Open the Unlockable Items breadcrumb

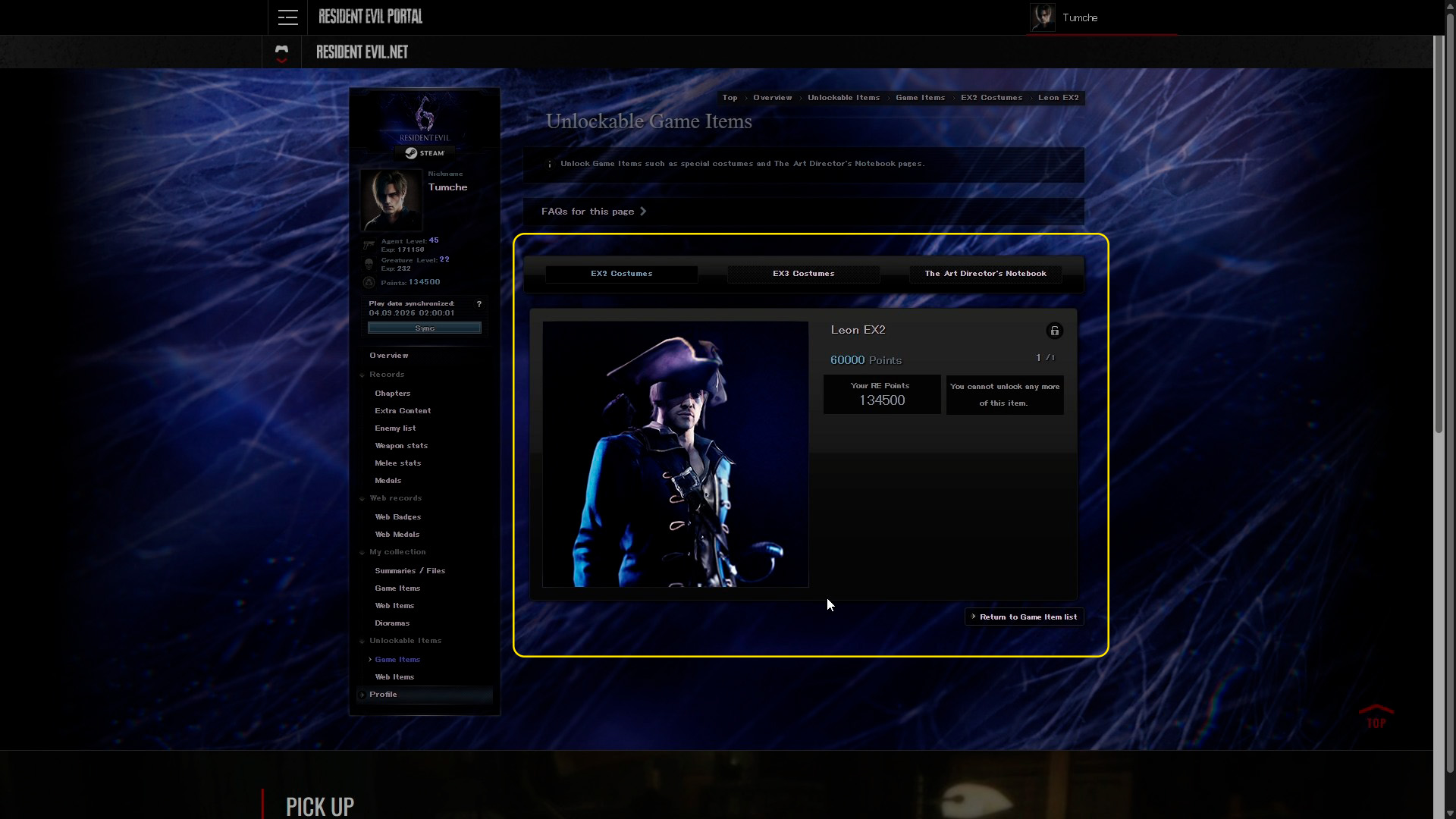[x=843, y=98]
